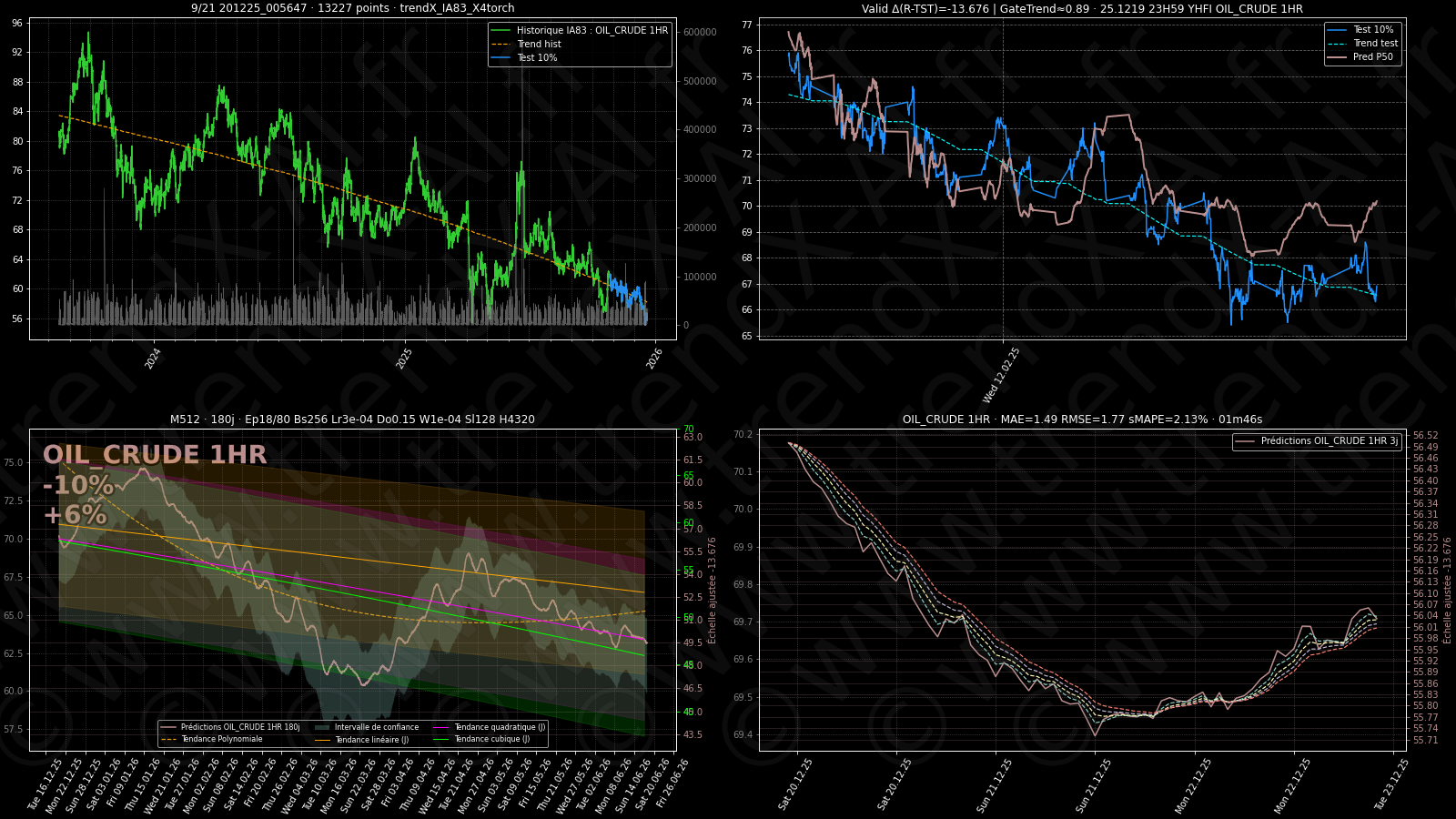
Task: Click the 'Tendance quadratique (J)' legend entry
Action: pos(500,727)
